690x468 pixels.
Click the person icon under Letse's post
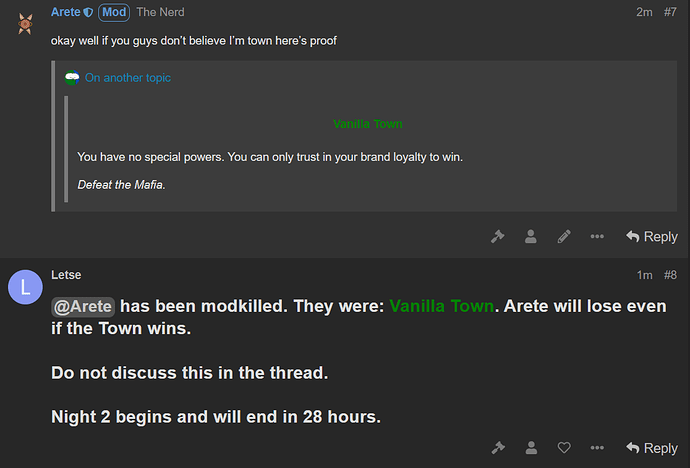point(531,448)
